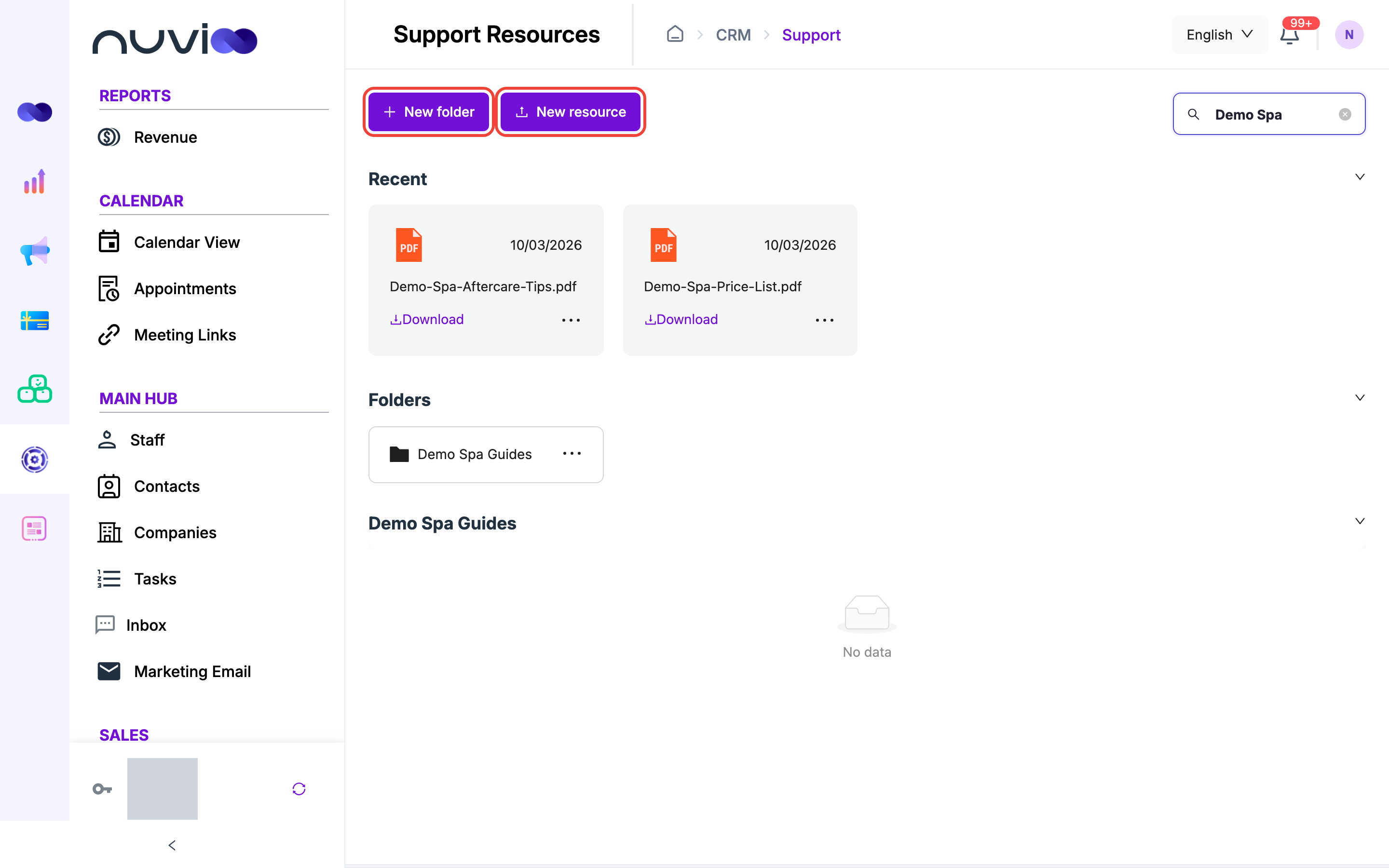Open options menu for Demo-Spa-Aftercare-Tips.pdf
This screenshot has height=868, width=1389.
[571, 320]
